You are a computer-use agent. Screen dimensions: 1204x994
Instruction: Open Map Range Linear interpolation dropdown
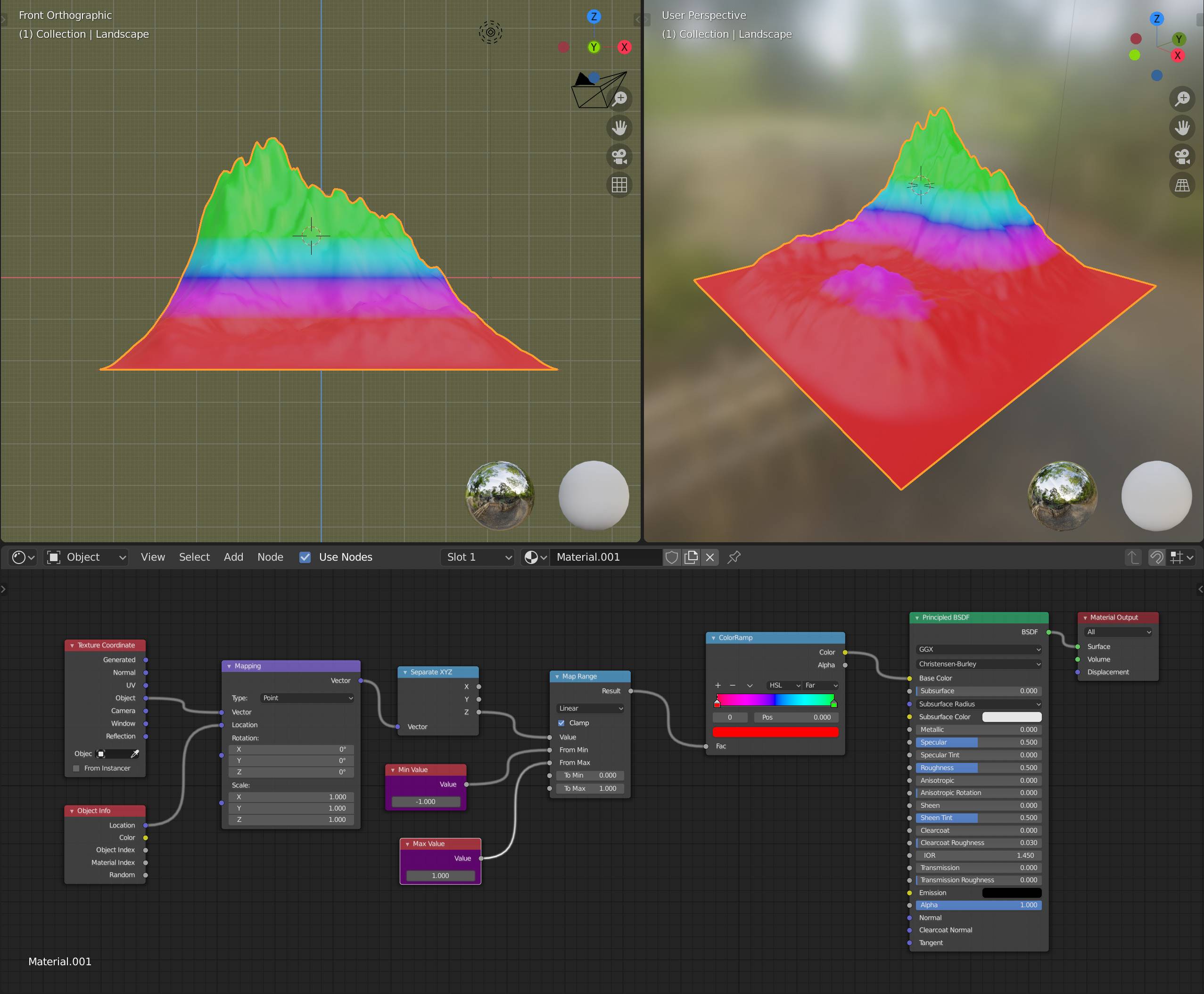point(590,708)
